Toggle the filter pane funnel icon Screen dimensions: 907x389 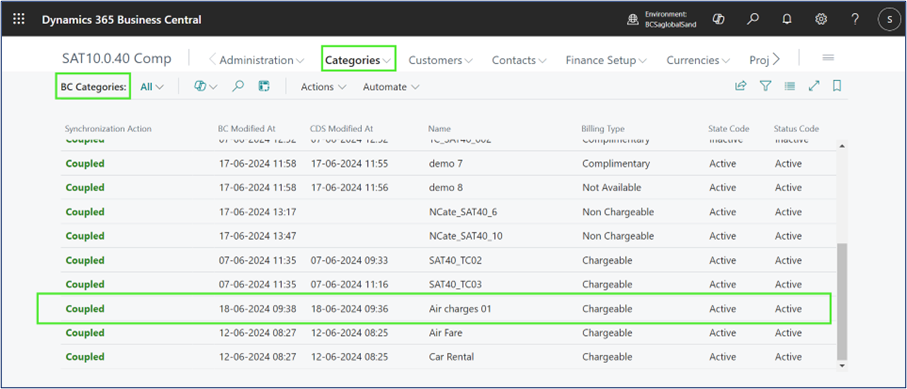click(x=765, y=86)
